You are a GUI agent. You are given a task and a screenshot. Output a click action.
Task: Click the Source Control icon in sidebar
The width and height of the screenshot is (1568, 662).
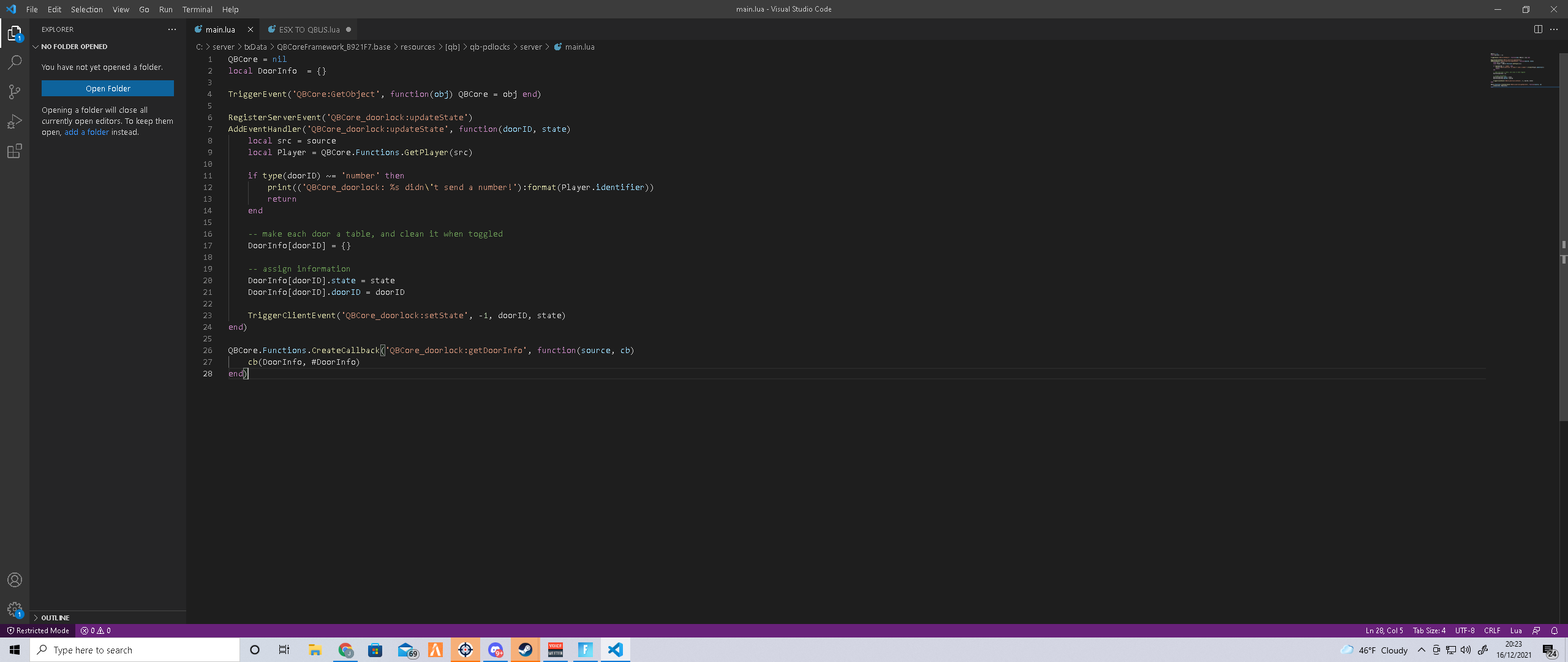pyautogui.click(x=15, y=90)
